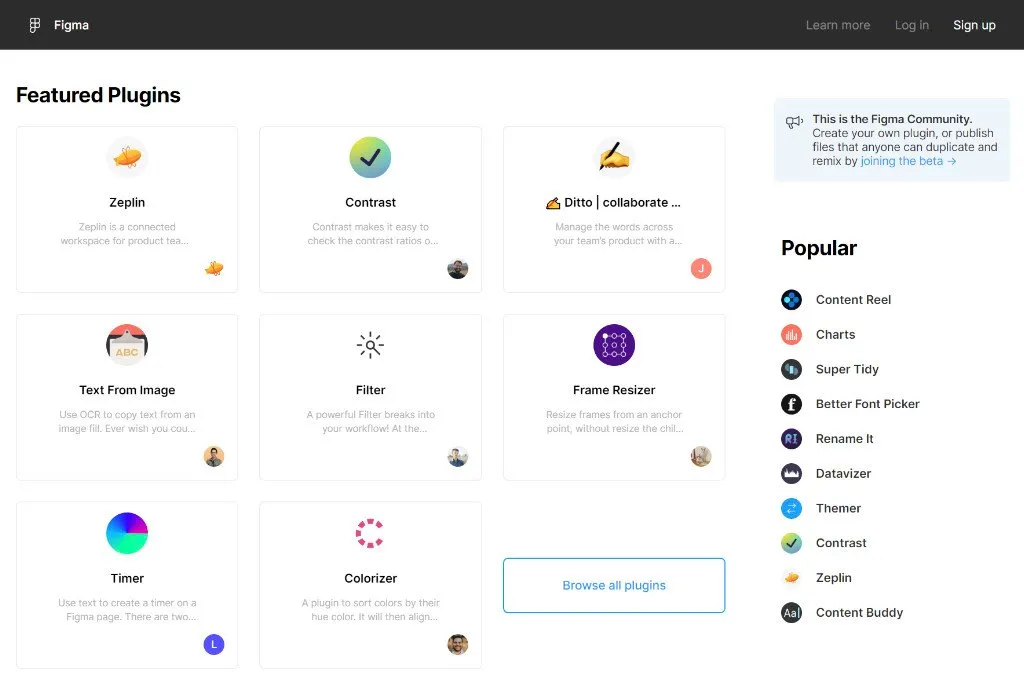The height and width of the screenshot is (680, 1024).
Task: Open the L author avatar on Timer card
Action: (214, 645)
